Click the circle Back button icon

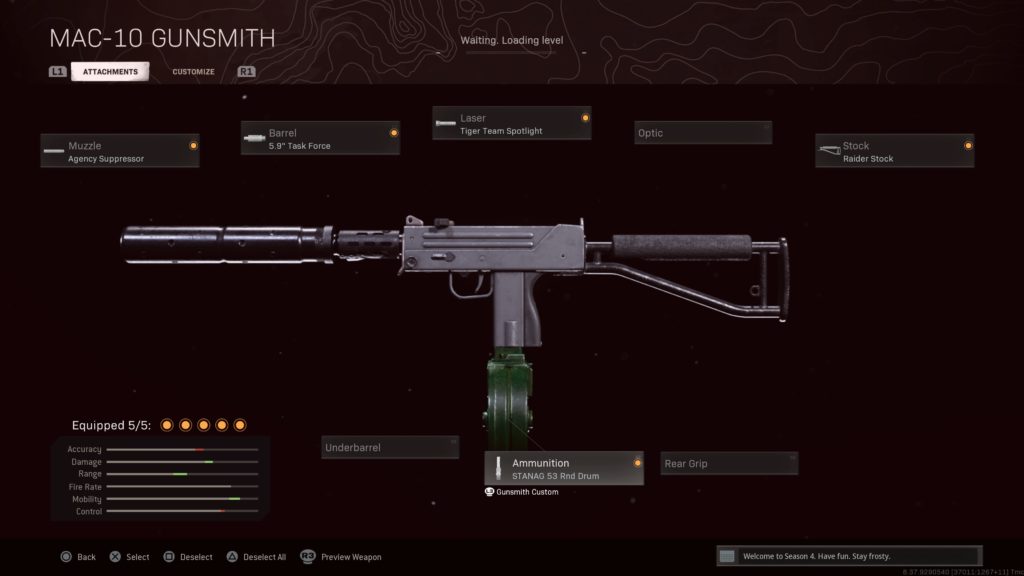click(x=66, y=556)
